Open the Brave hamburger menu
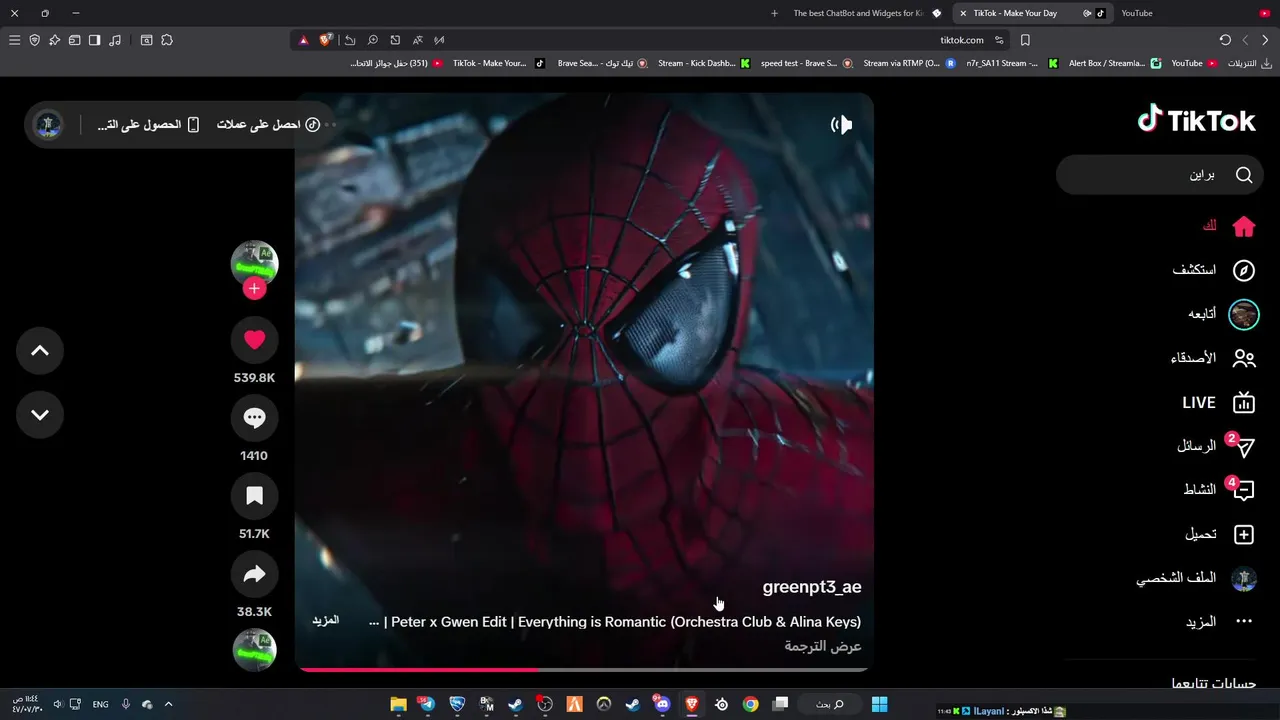 pos(14,40)
